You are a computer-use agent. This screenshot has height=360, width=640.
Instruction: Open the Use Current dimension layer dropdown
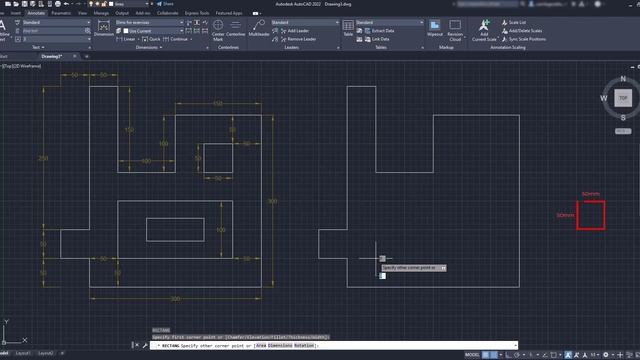153,31
